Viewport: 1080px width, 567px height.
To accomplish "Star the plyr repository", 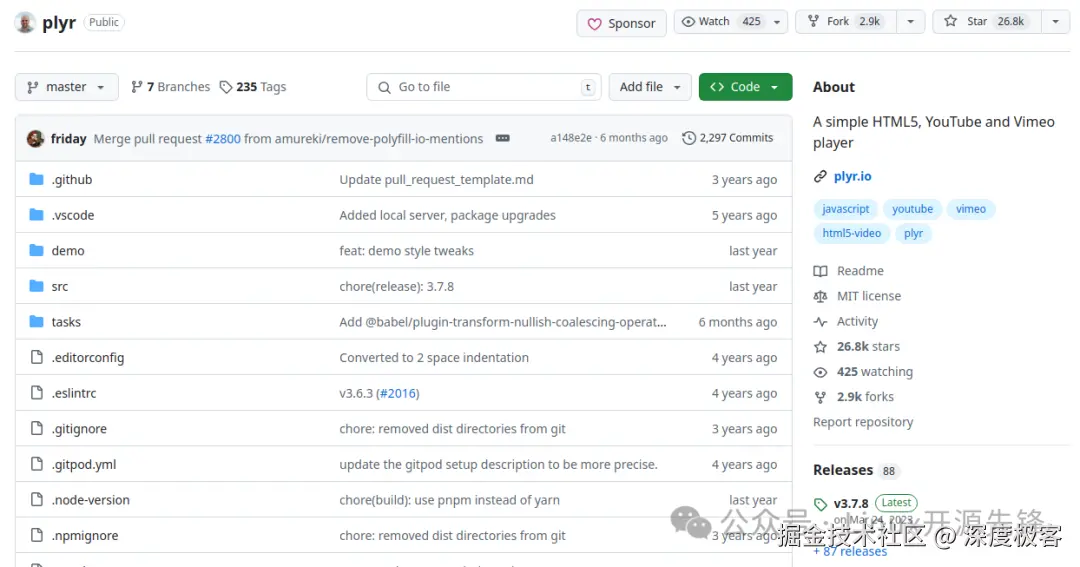I will pyautogui.click(x=986, y=21).
